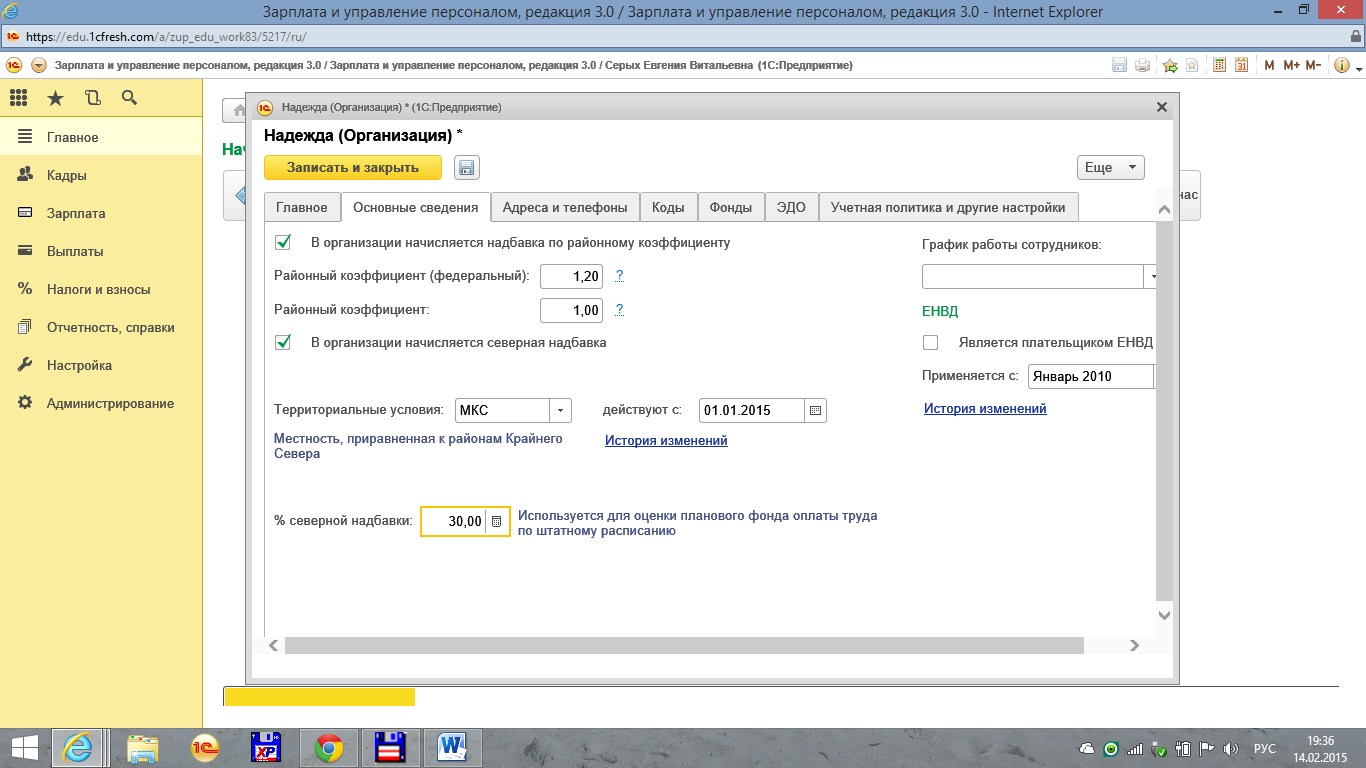Open Favorites star icon in left panel
This screenshot has width=1366, height=768.
pos(55,98)
